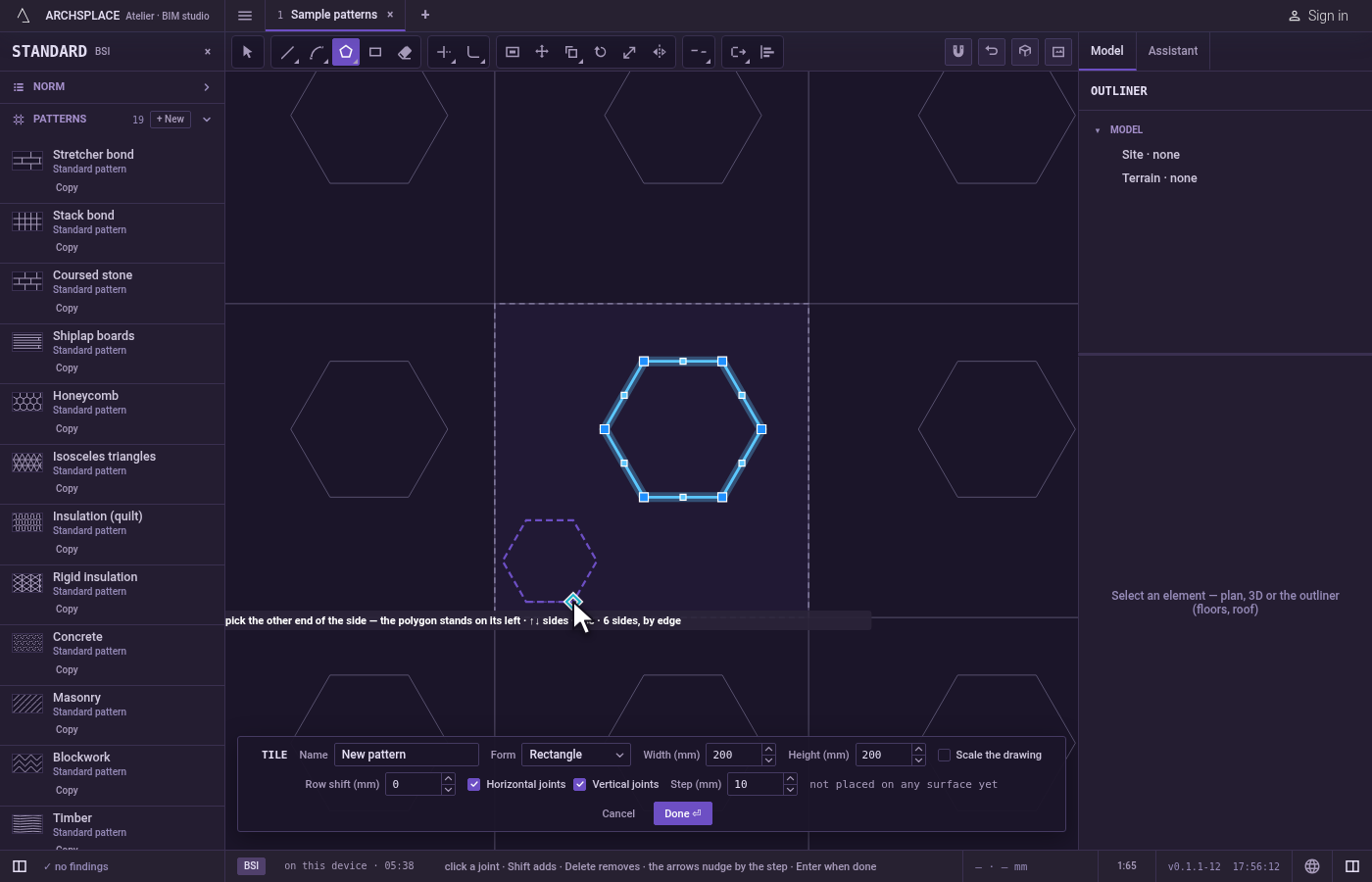This screenshot has width=1372, height=882.
Task: Copy the Honeycomb standard pattern
Action: point(67,429)
